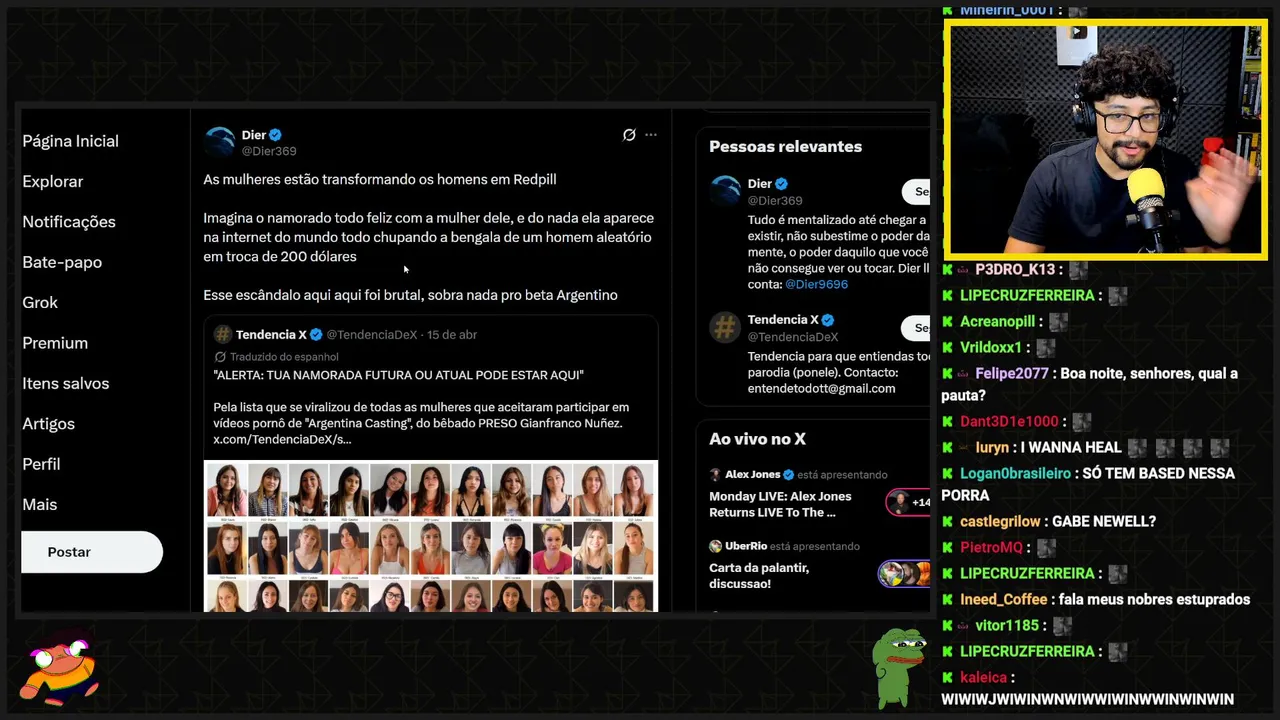Follow Tendencia X in Pessoas relevantes

916,327
